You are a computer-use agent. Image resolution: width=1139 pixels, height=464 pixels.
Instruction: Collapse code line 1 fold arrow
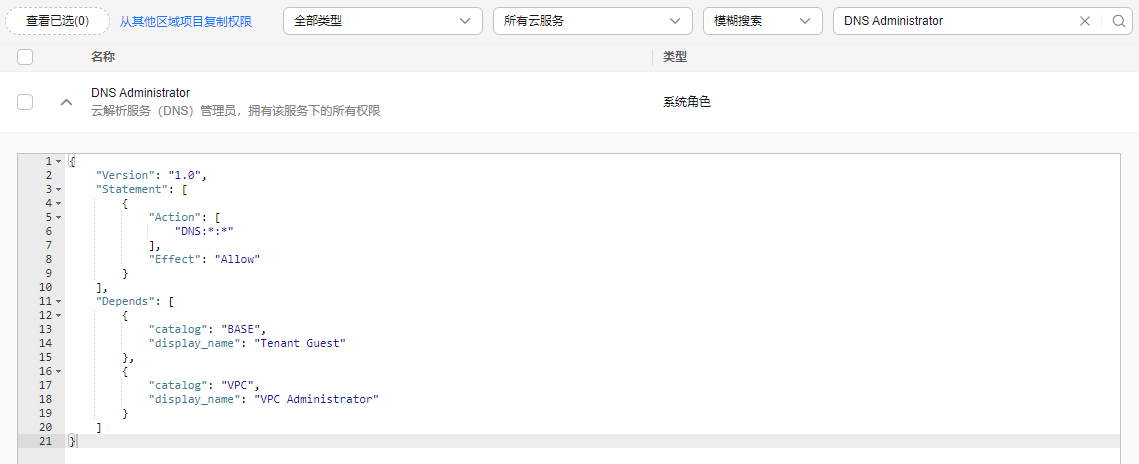tap(58, 161)
